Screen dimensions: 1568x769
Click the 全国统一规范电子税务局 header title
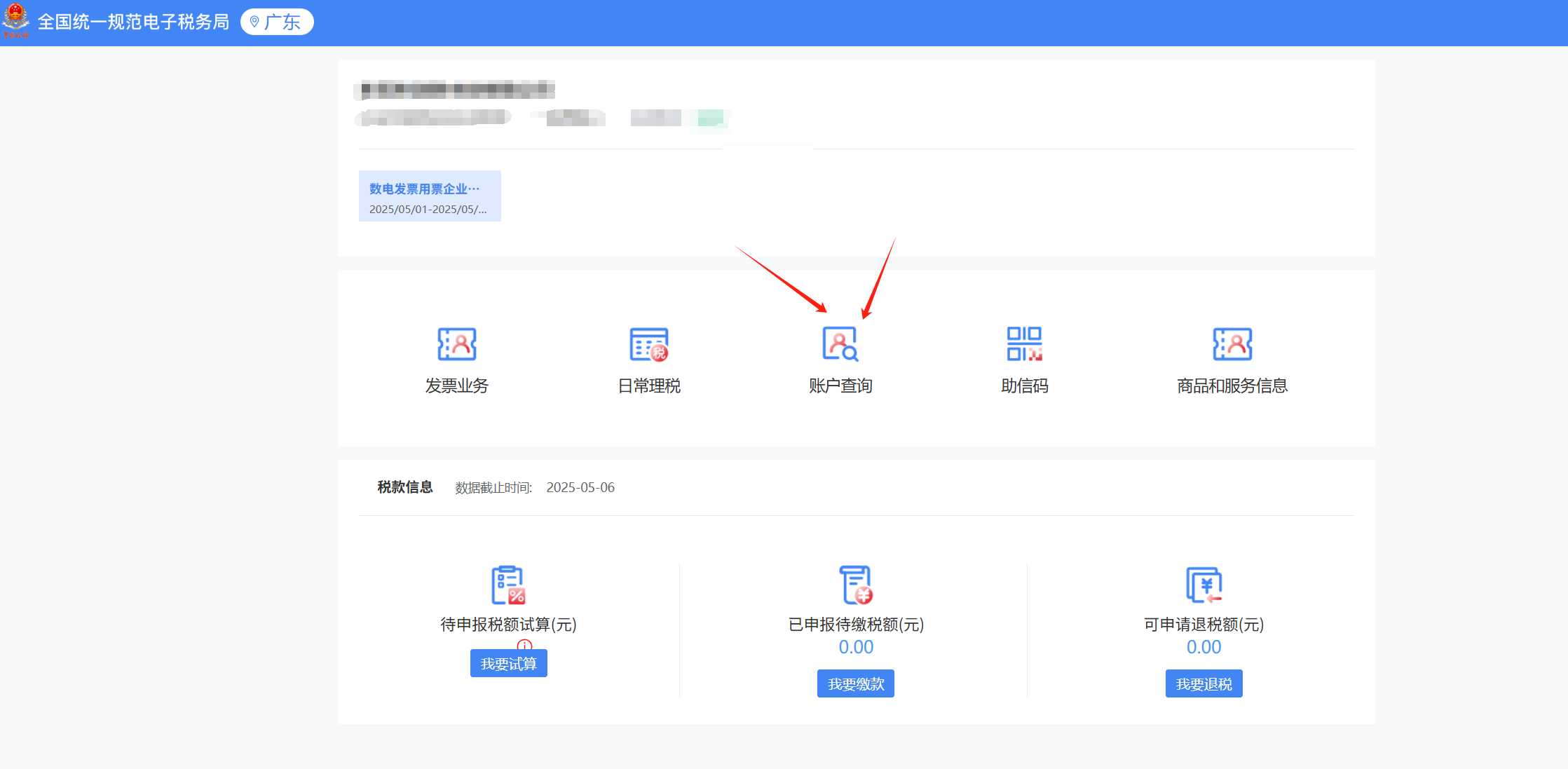[x=134, y=22]
